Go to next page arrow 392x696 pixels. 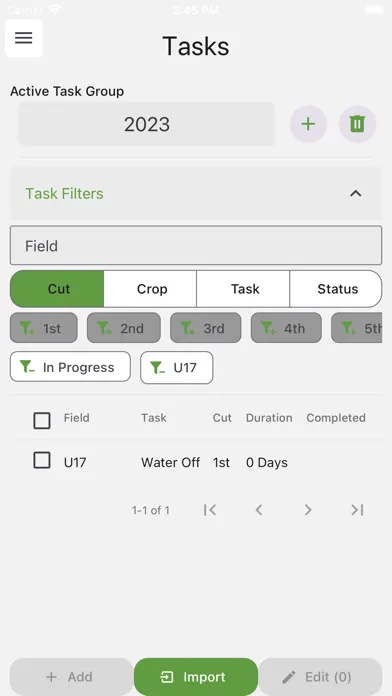(x=308, y=510)
